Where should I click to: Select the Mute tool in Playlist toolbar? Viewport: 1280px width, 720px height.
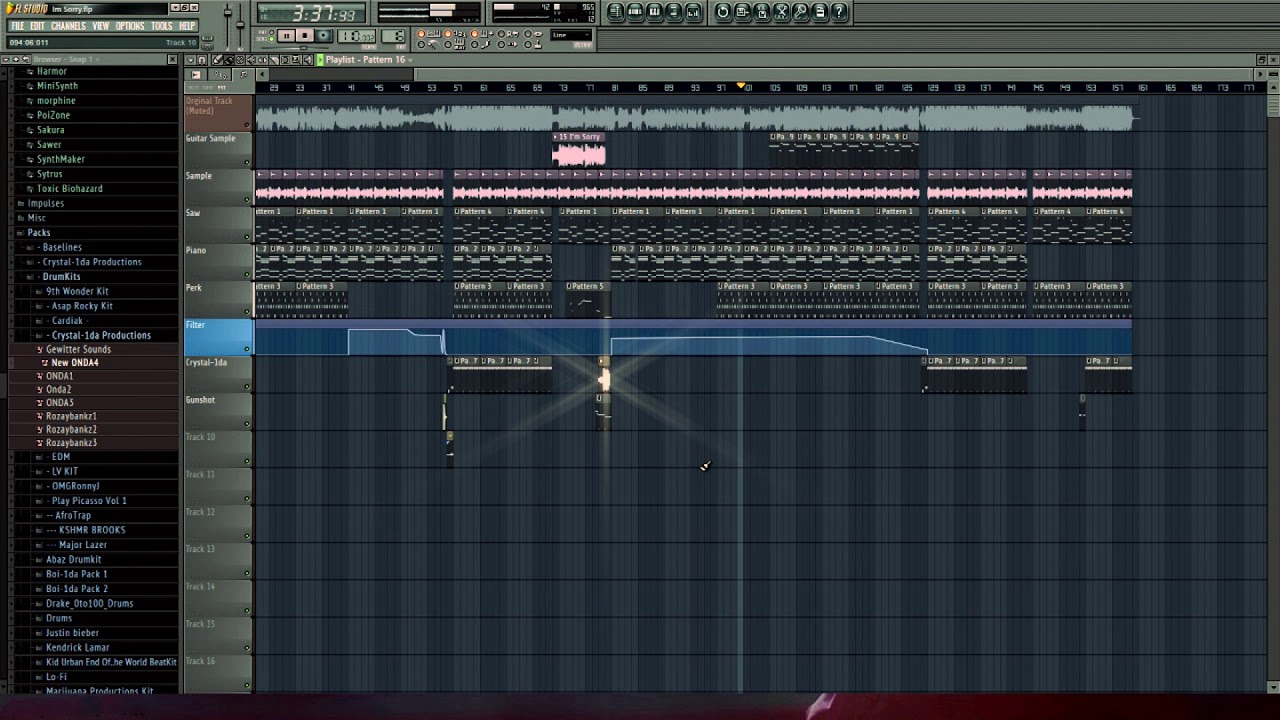251,60
